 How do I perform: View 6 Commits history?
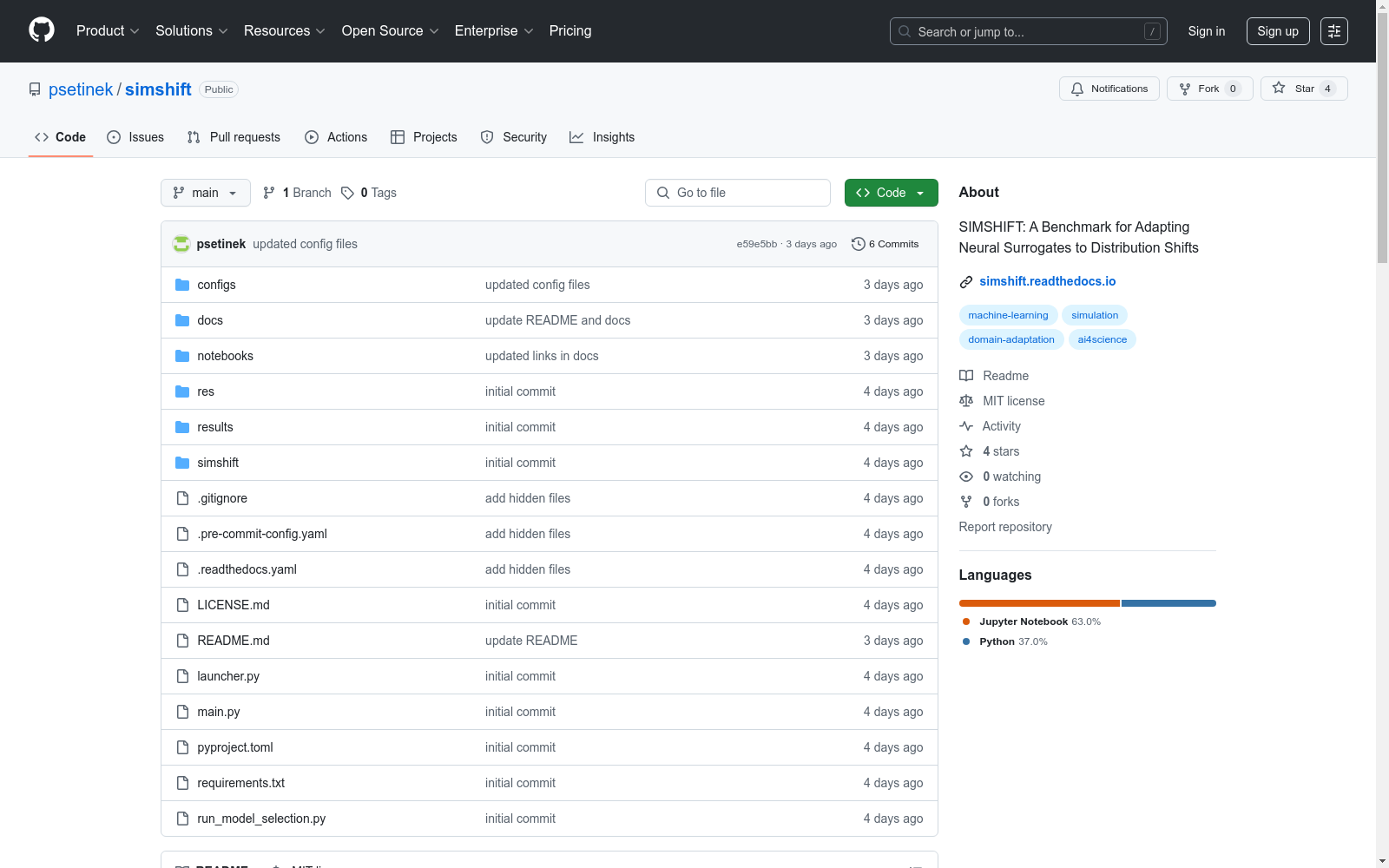click(885, 244)
